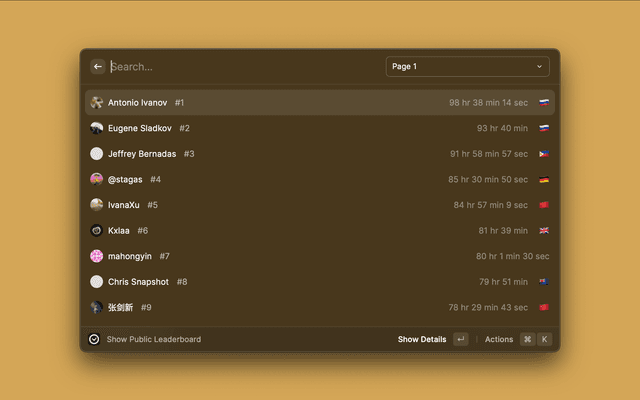Image resolution: width=640 pixels, height=400 pixels.
Task: Open the Page 1 dropdown
Action: pos(467,67)
